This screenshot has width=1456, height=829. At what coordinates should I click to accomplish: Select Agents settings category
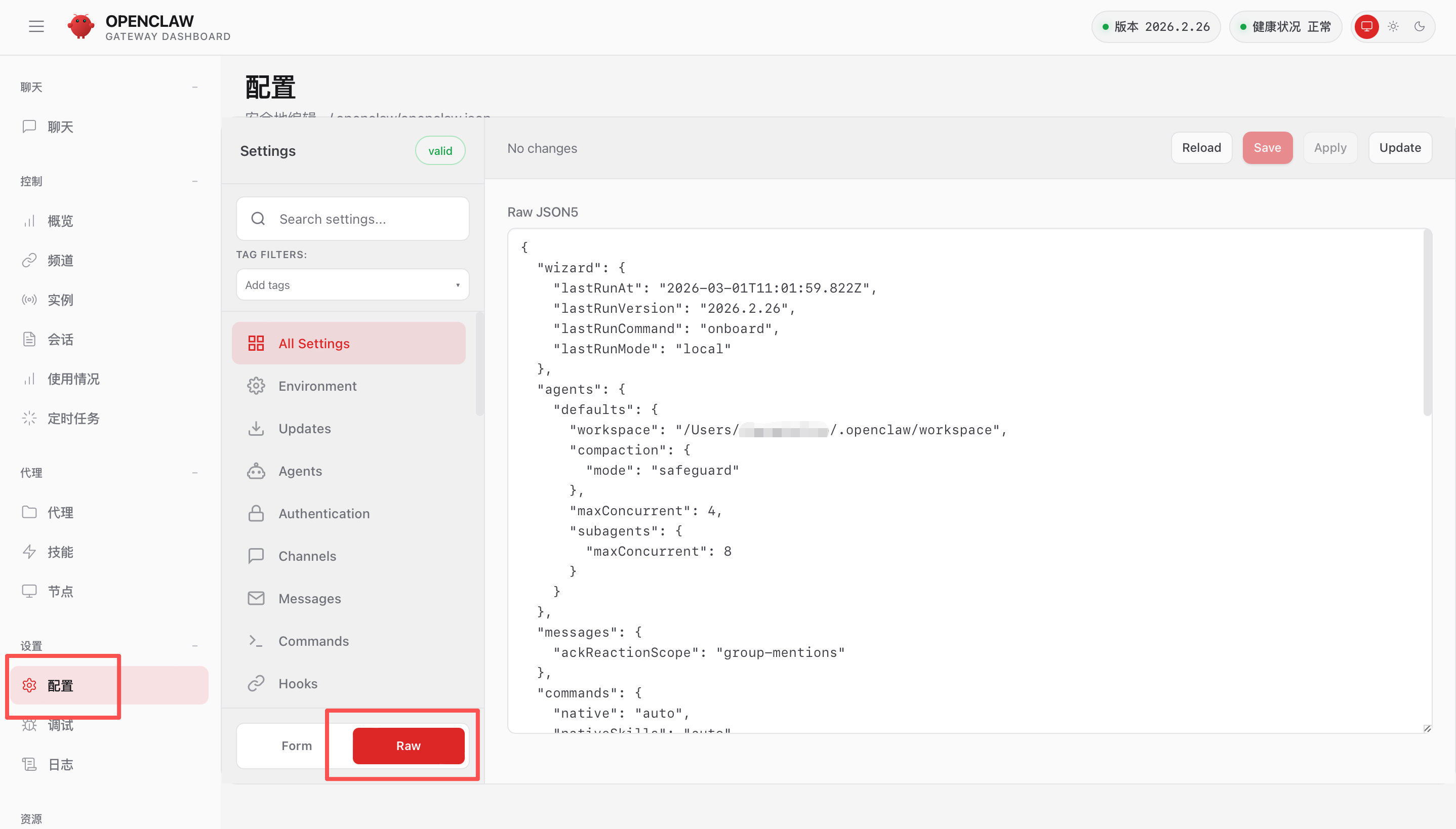point(300,471)
